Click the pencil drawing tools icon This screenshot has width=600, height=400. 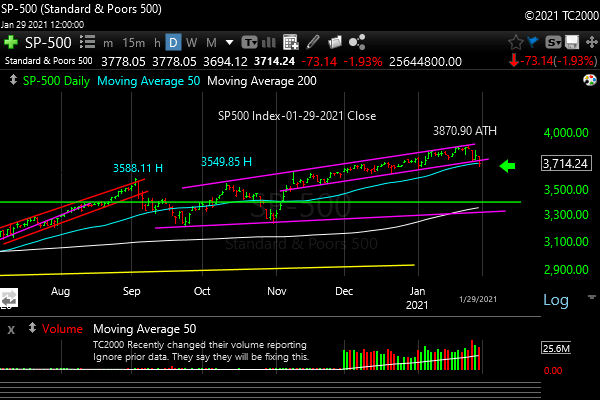(x=312, y=43)
